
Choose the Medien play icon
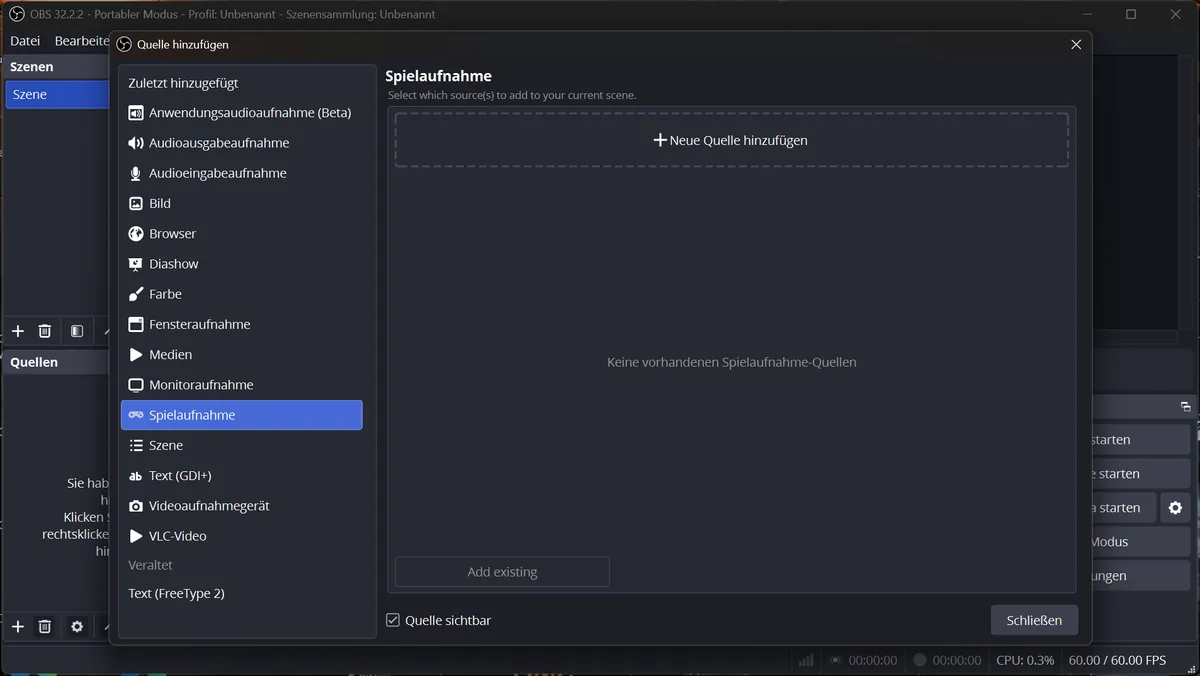tap(136, 355)
